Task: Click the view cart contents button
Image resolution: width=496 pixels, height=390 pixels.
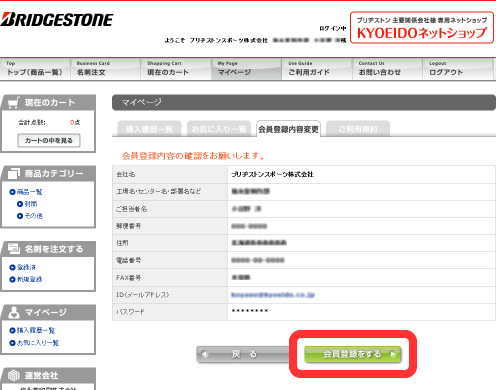Action: pos(49,140)
